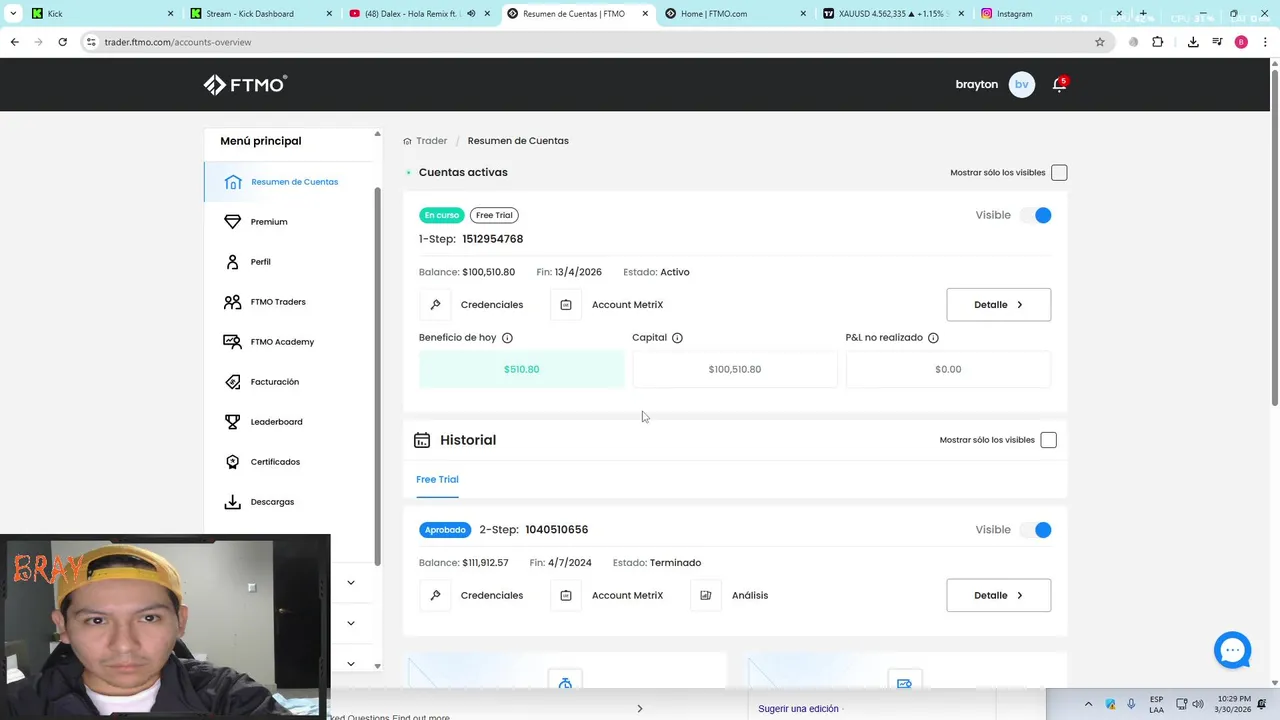Open Chrome three-dot menu
The width and height of the screenshot is (1280, 720).
pyautogui.click(x=1265, y=42)
